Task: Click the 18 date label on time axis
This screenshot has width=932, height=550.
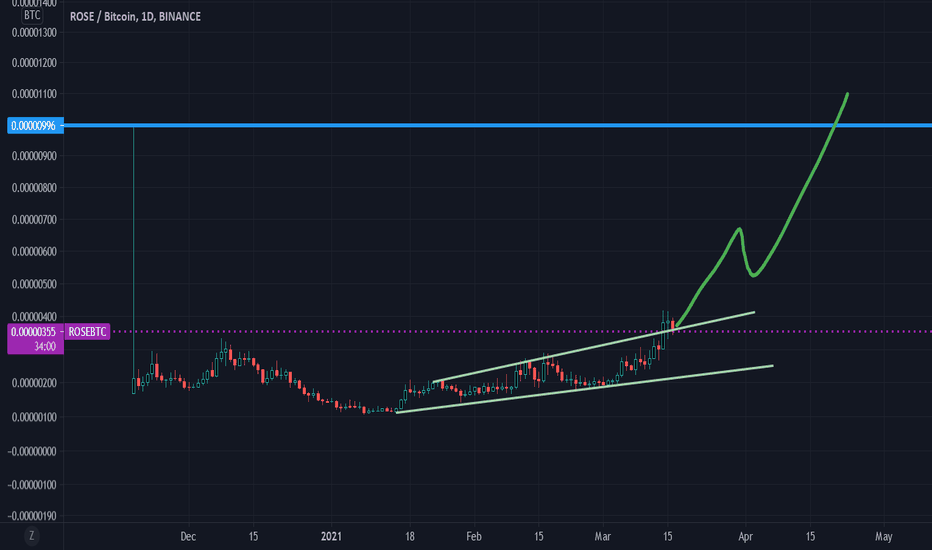Action: 410,536
